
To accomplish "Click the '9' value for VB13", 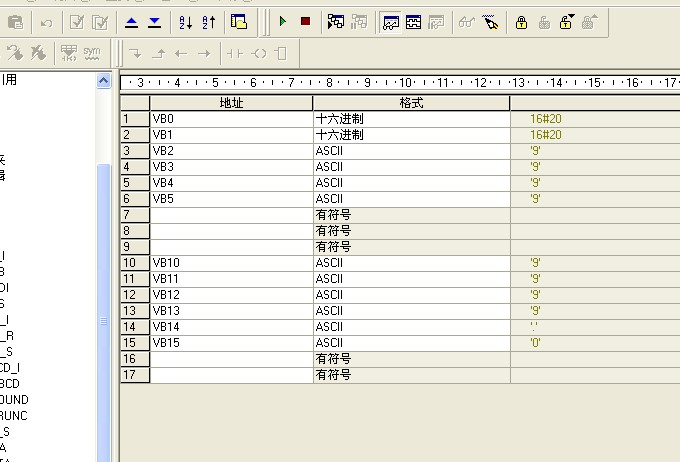I will point(535,311).
